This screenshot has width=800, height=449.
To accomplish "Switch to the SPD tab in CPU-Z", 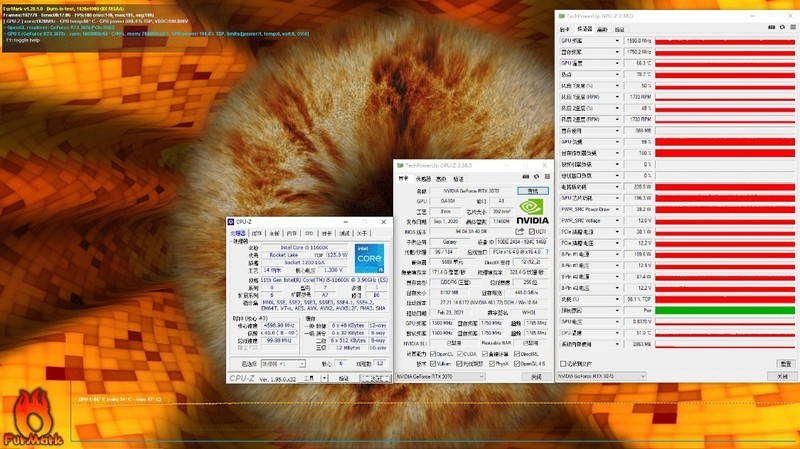I will [x=308, y=233].
